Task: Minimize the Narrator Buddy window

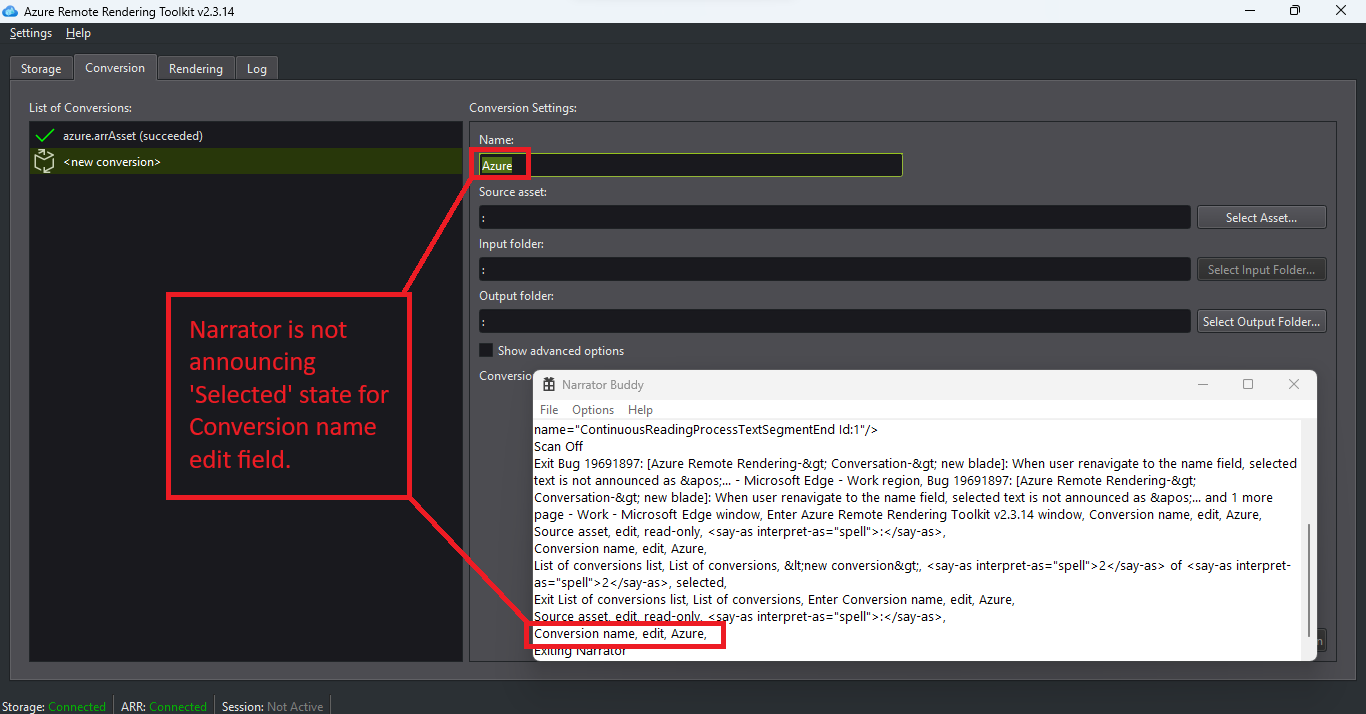Action: click(x=1202, y=384)
